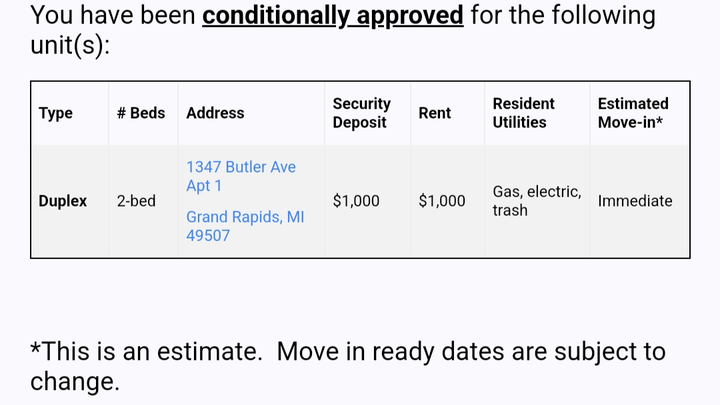
Task: Select the 2-bed cell
Action: click(x=136, y=201)
